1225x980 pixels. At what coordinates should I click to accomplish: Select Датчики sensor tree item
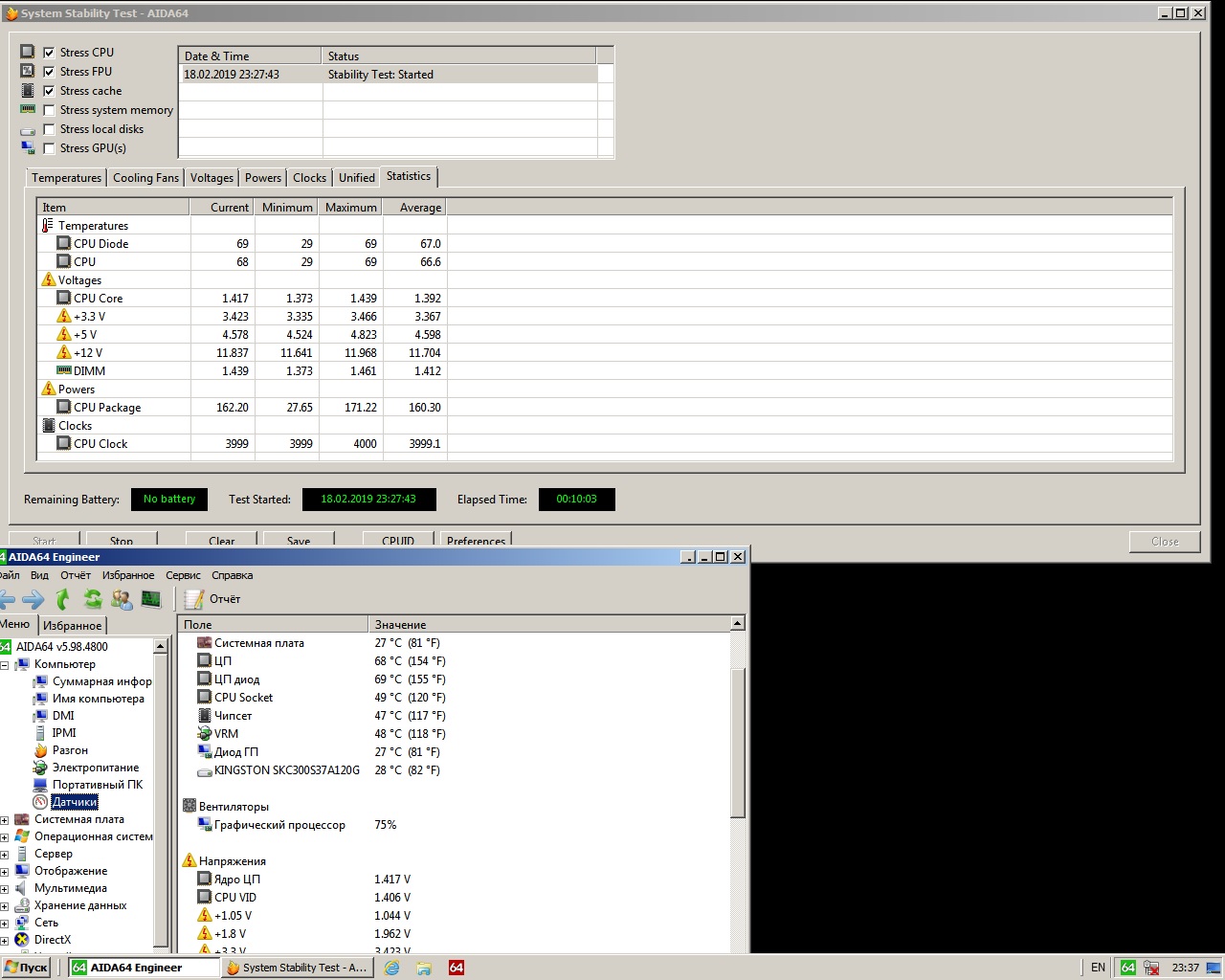pyautogui.click(x=65, y=802)
